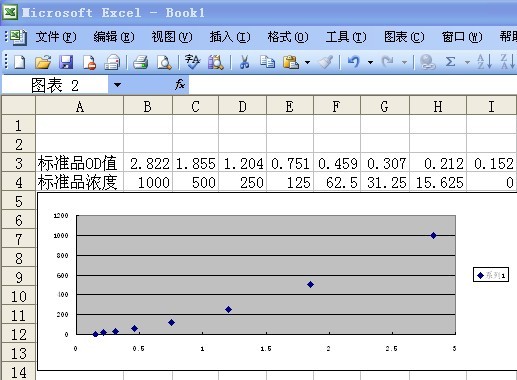The image size is (517, 380).
Task: Select cell B3 containing 2.822
Action: [148, 163]
